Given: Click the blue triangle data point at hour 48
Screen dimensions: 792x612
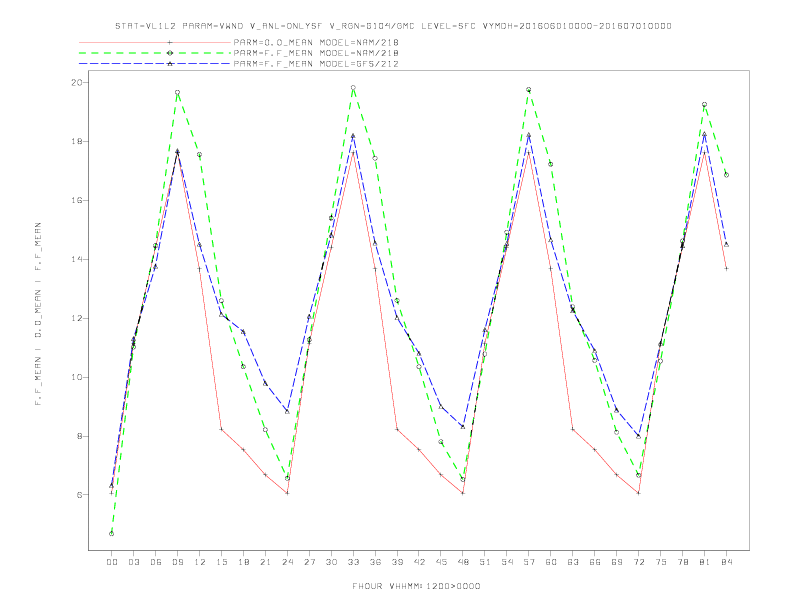Looking at the screenshot, I should 463,427.
